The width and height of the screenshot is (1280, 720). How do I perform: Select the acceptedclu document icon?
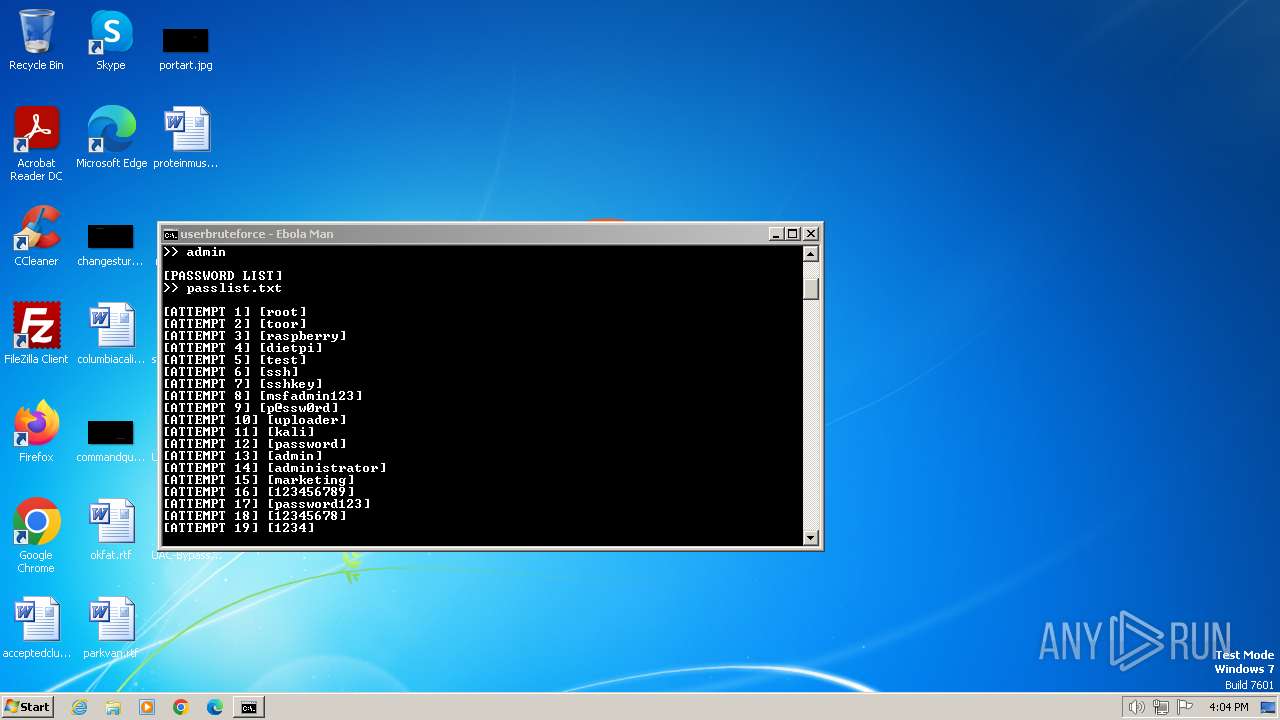(36, 628)
